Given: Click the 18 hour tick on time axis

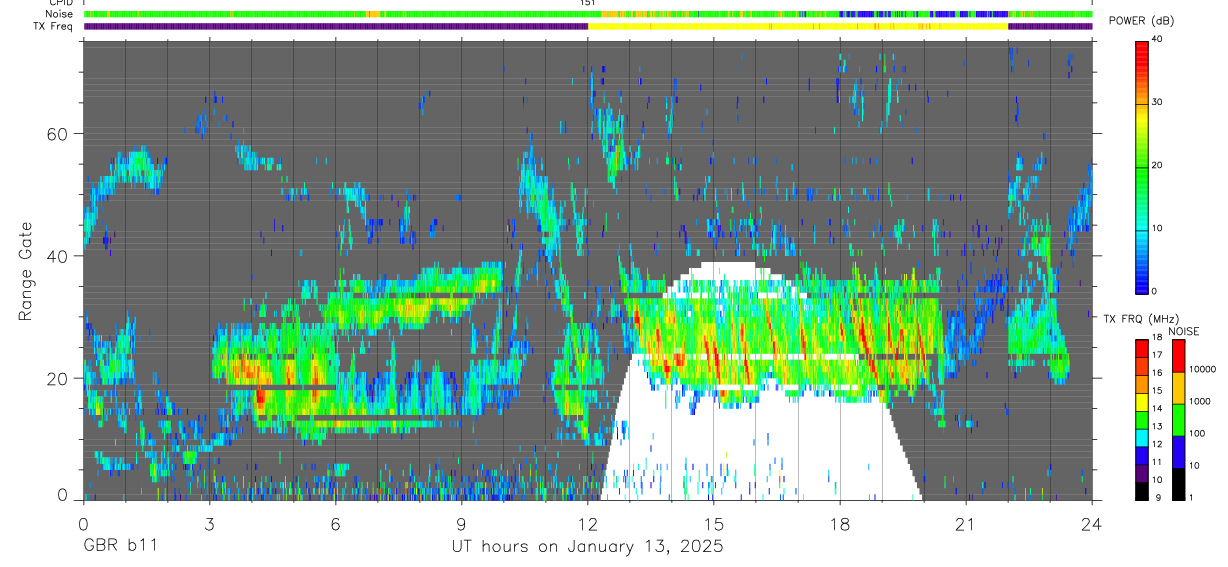Looking at the screenshot, I should tap(840, 522).
